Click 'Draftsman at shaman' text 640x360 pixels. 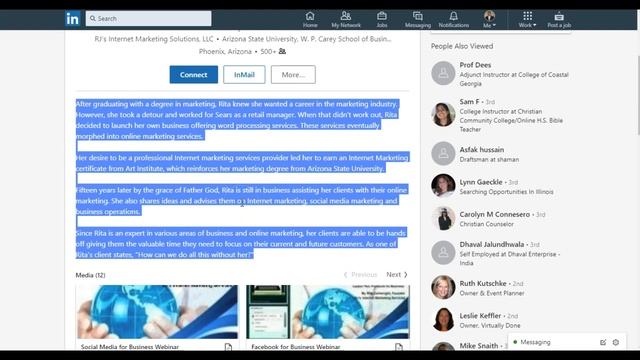(489, 160)
